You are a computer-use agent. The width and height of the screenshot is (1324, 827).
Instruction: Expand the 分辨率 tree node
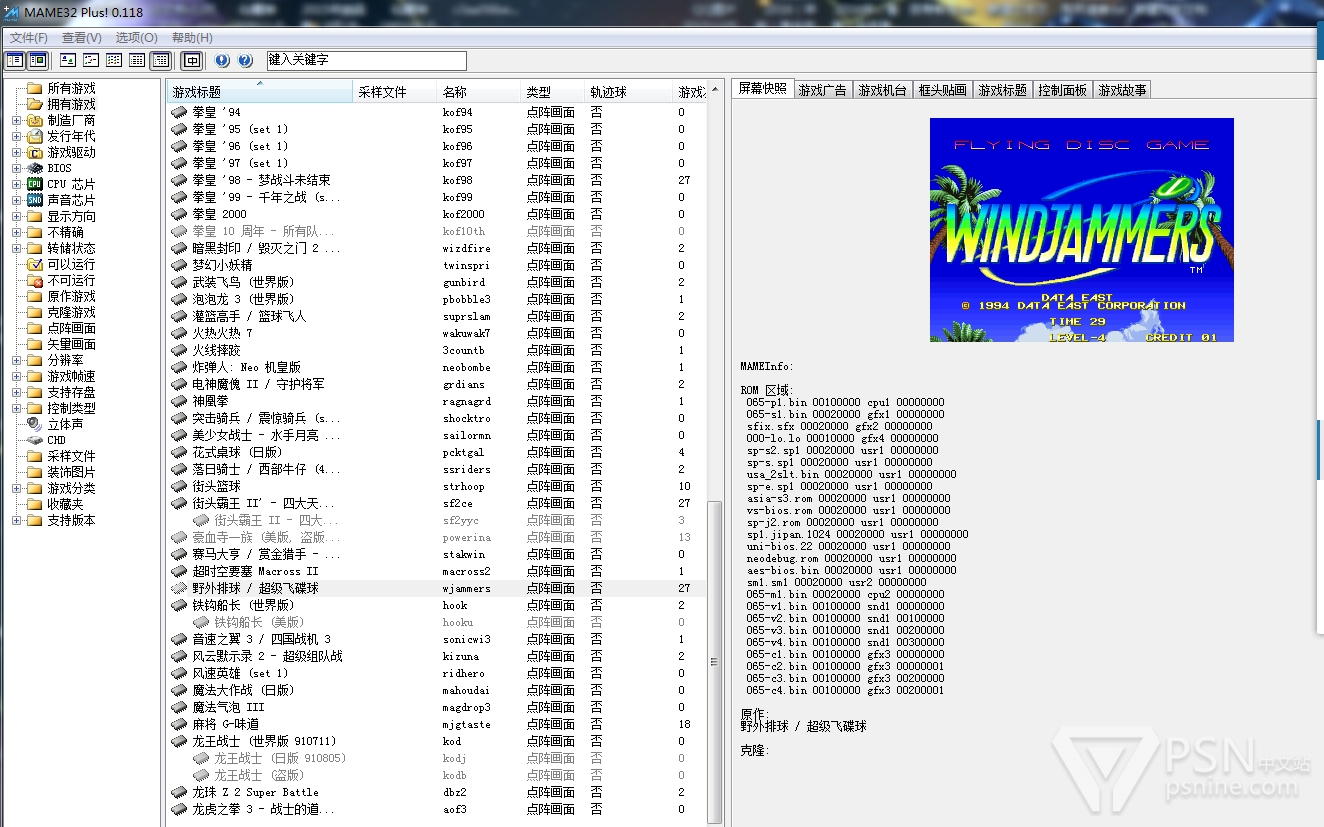17,360
